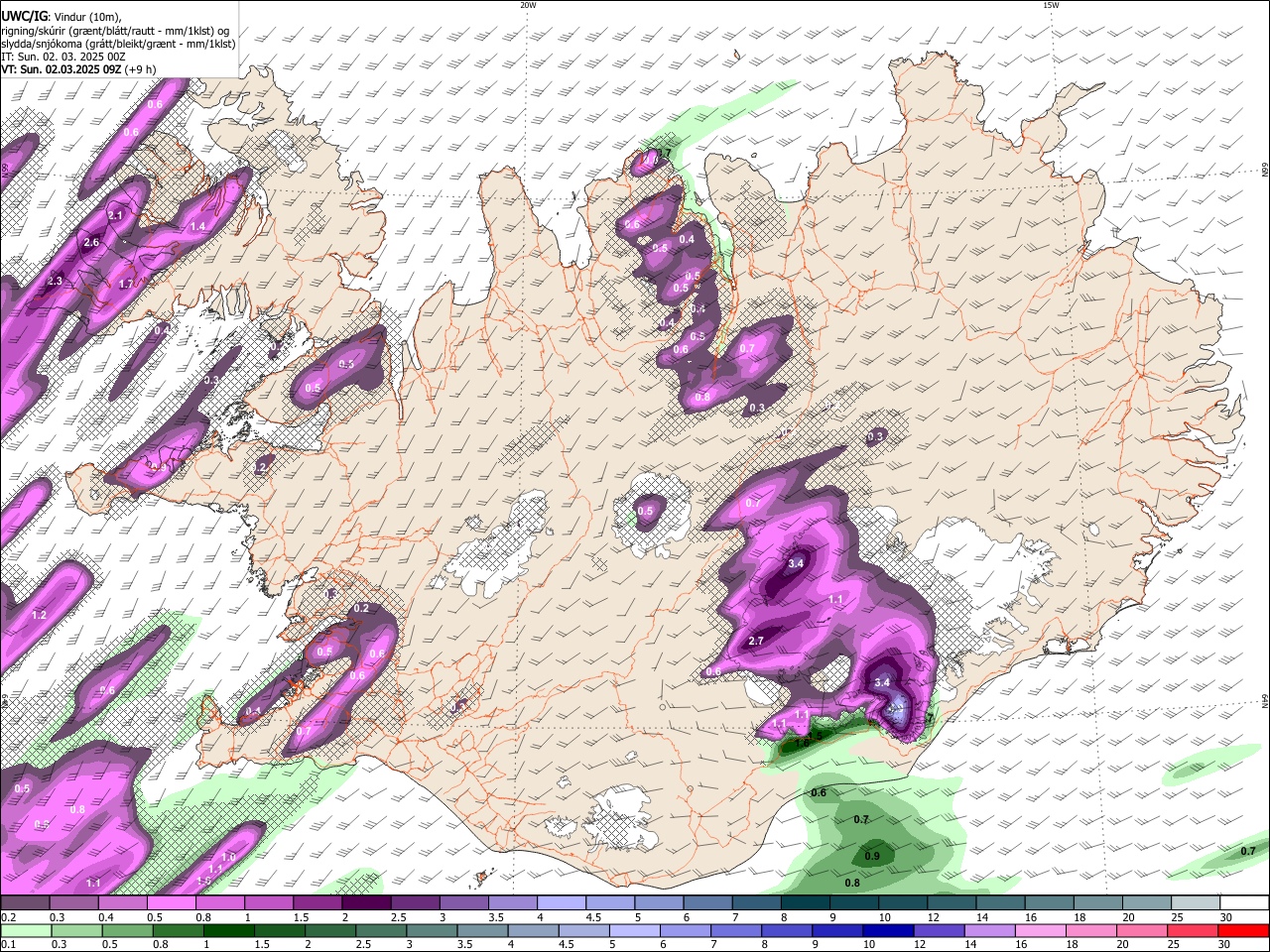Click the bright red rain legend swatch after 30

pyautogui.click(x=1244, y=930)
